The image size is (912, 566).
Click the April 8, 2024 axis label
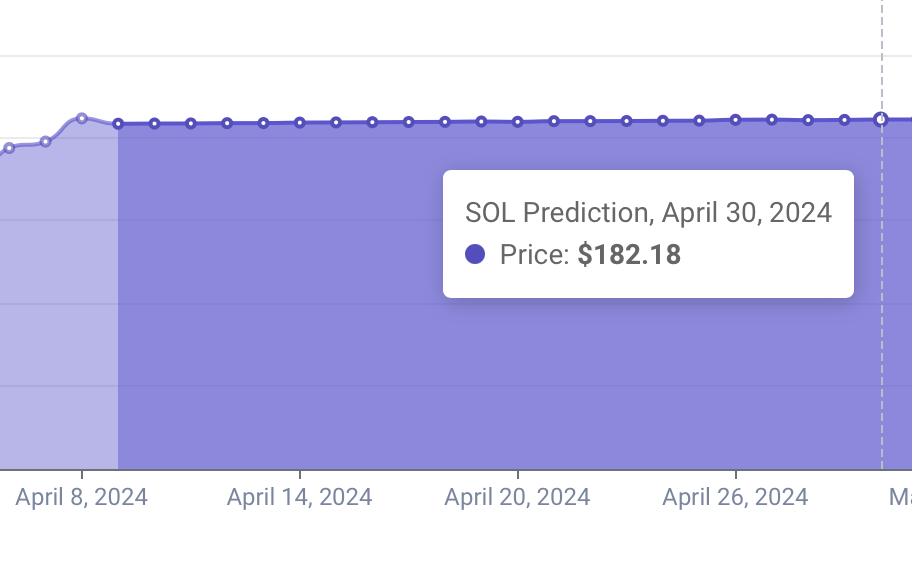[82, 497]
